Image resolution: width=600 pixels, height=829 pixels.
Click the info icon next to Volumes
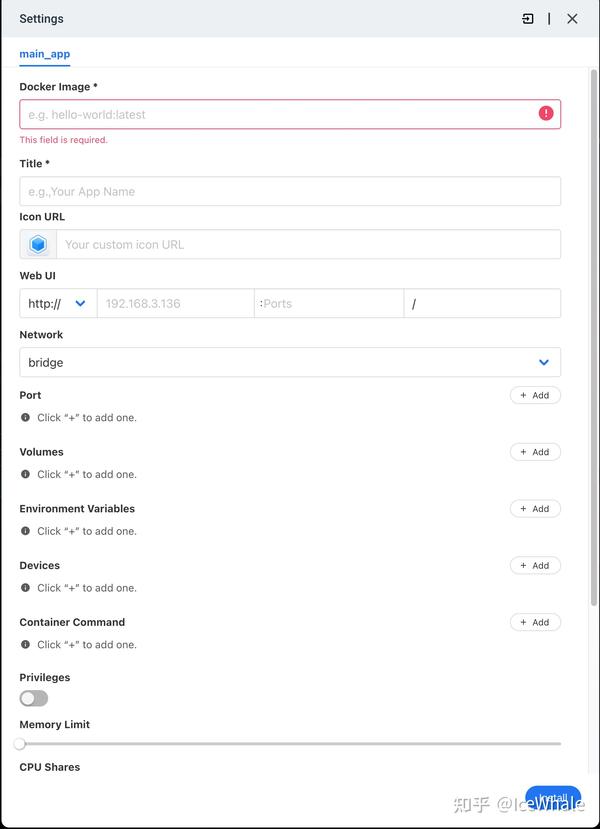click(22, 474)
